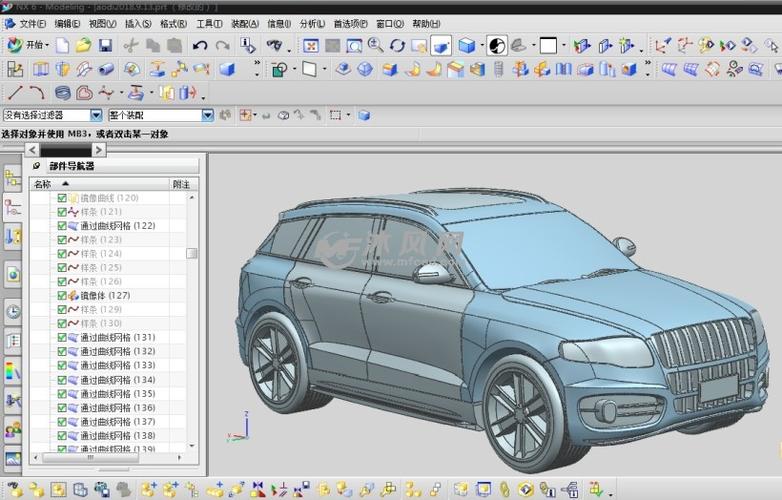Viewport: 782px width, 500px height.
Task: Open the 插入(S) menu
Action: coord(138,23)
